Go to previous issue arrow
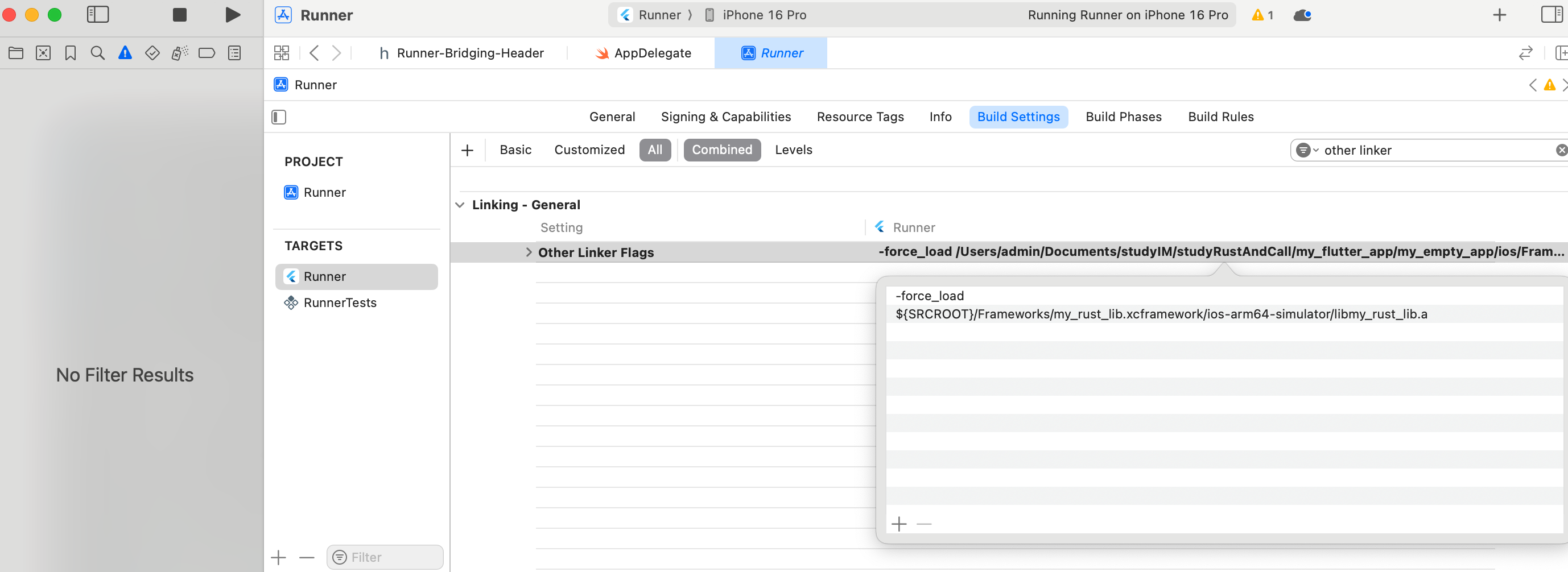Screen dimensions: 1568x572 [1533, 85]
